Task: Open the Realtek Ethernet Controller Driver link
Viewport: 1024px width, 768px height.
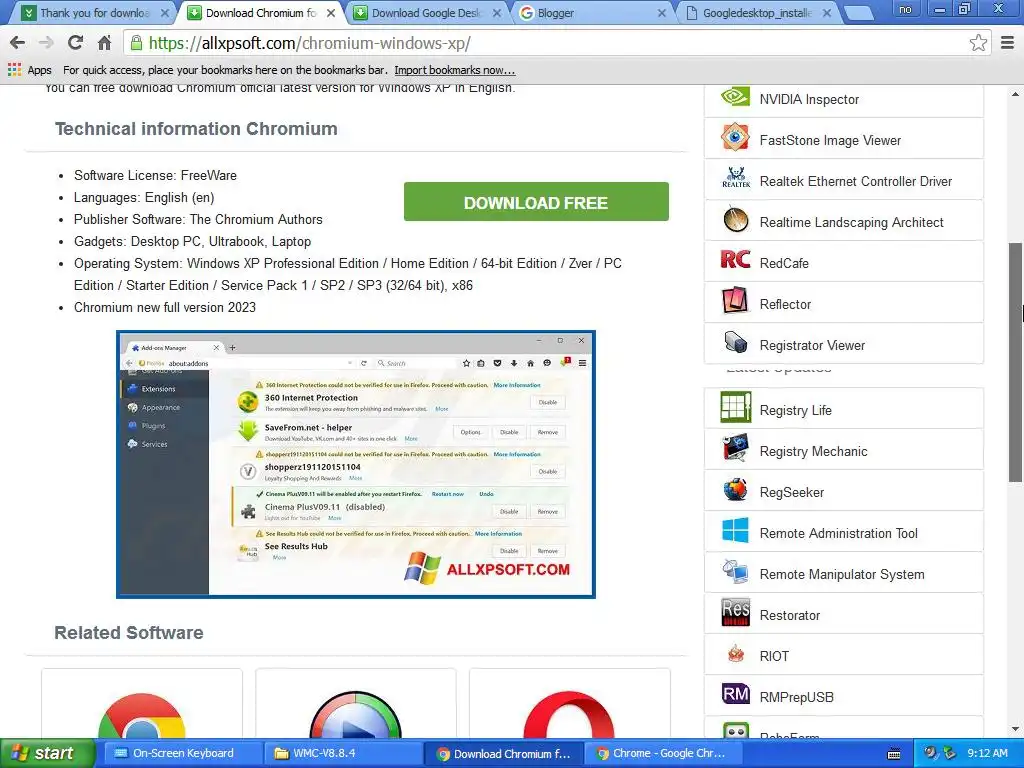Action: click(856, 181)
